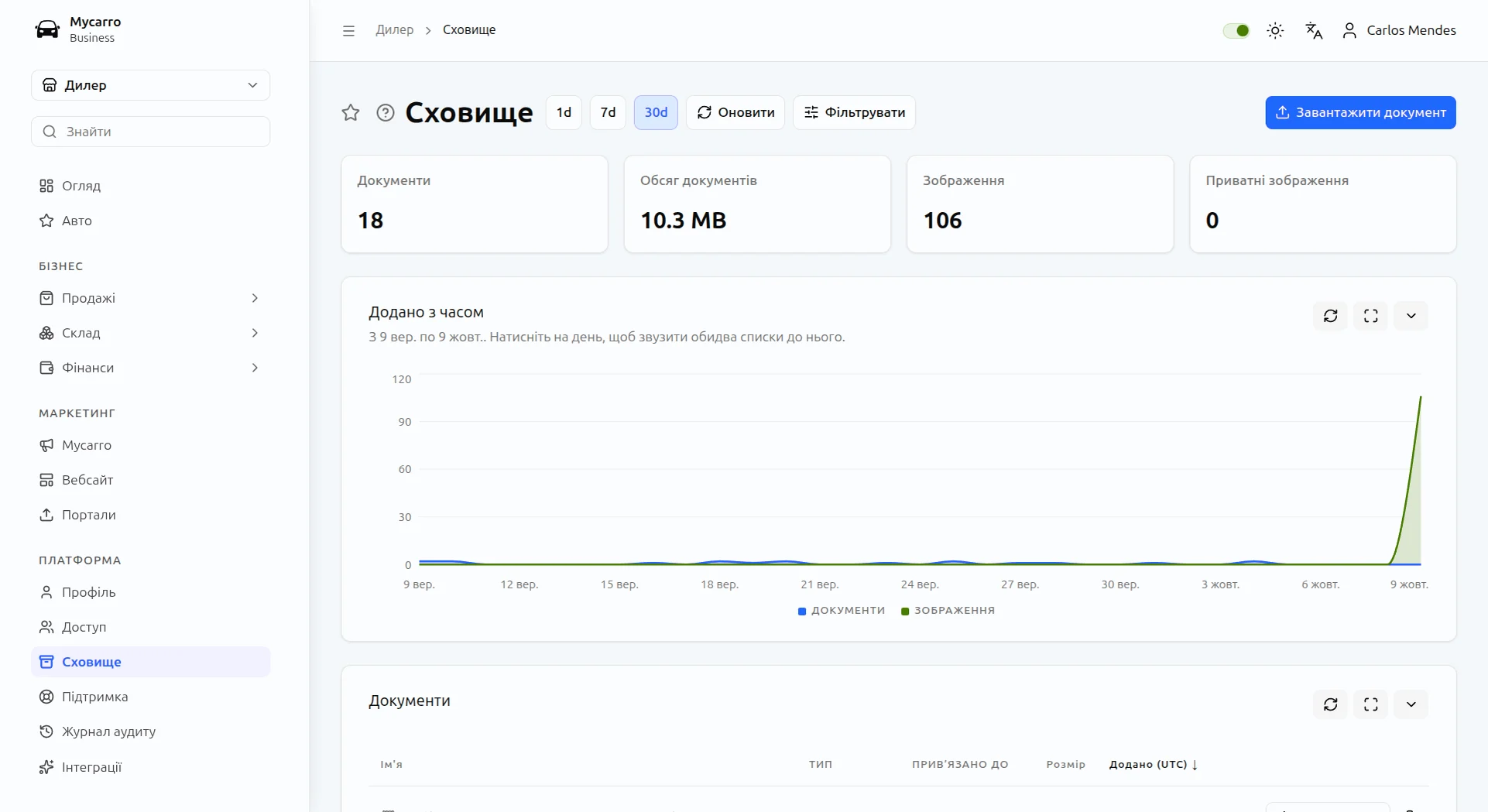Click the Mycarro car logo icon
The height and width of the screenshot is (812, 1488).
pos(47,29)
